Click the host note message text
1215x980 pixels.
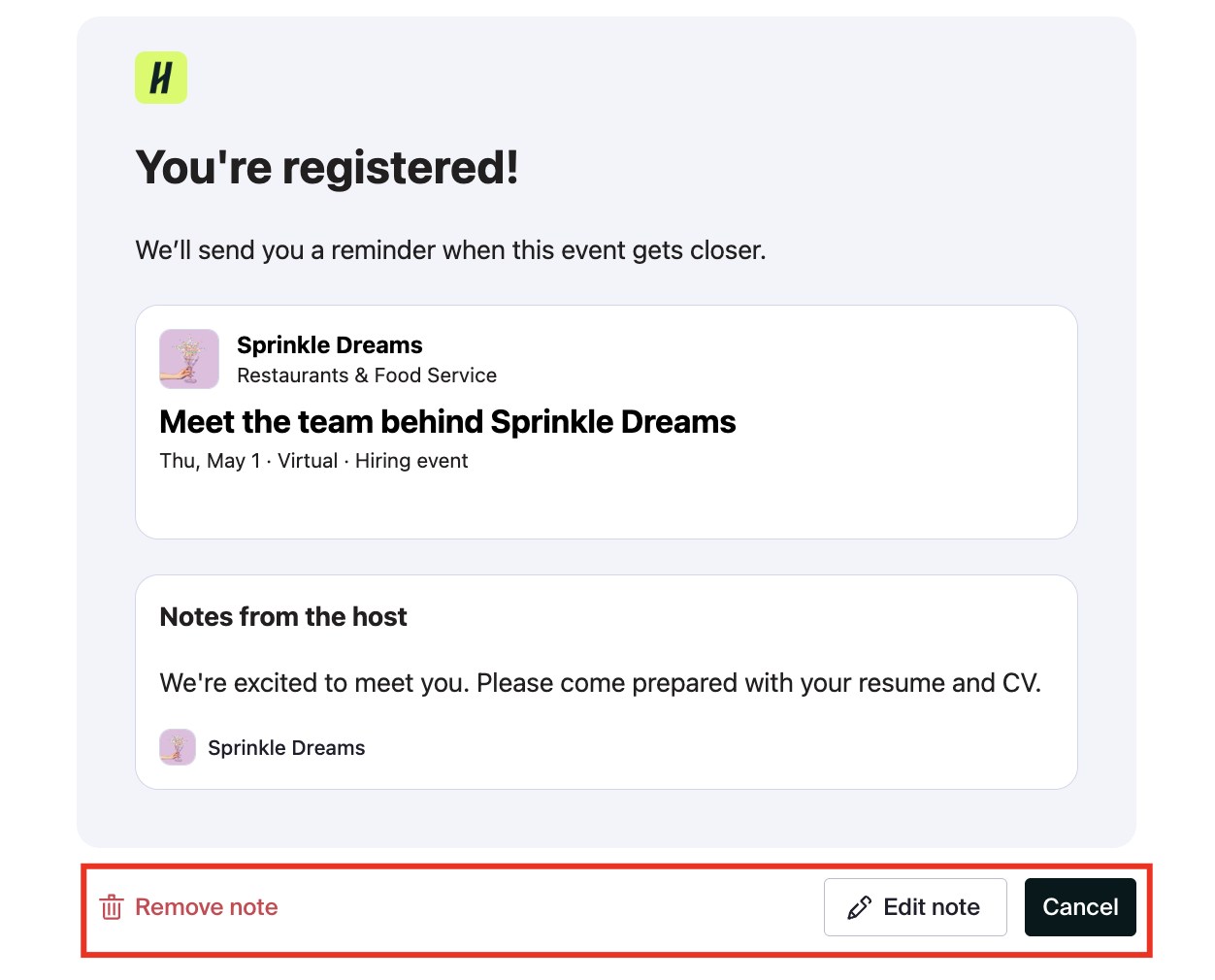click(x=600, y=683)
